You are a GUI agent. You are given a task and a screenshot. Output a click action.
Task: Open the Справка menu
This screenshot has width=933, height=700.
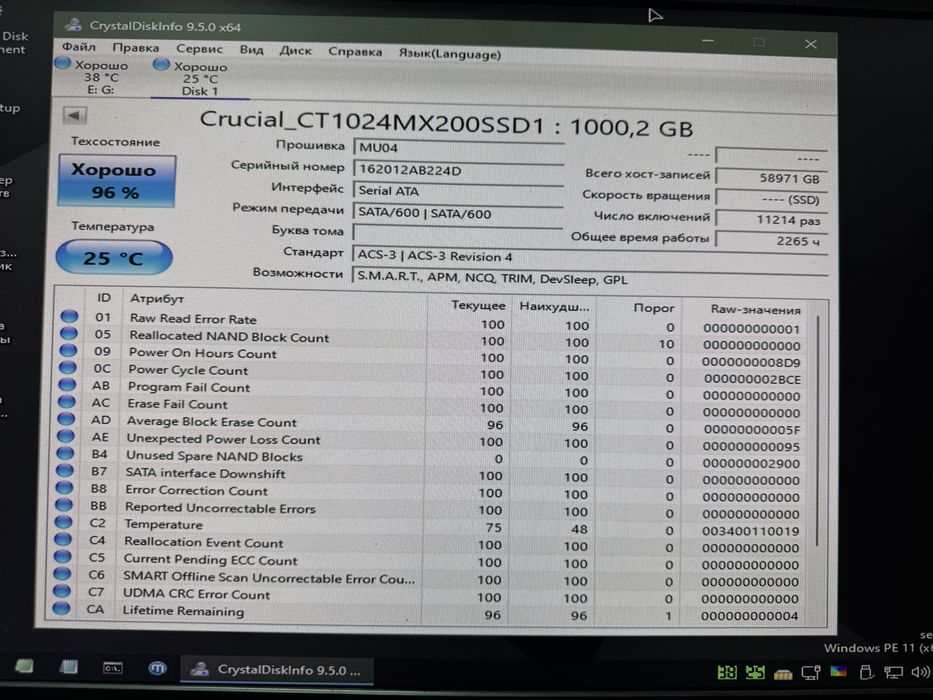click(x=355, y=52)
